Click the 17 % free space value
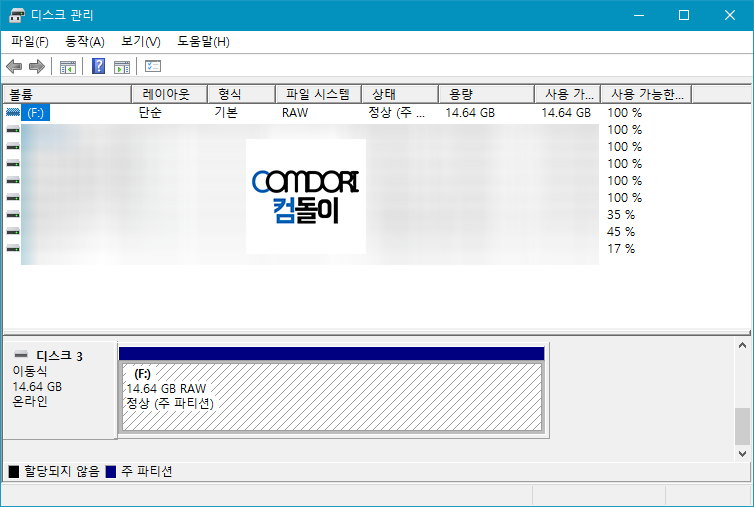 coord(621,249)
